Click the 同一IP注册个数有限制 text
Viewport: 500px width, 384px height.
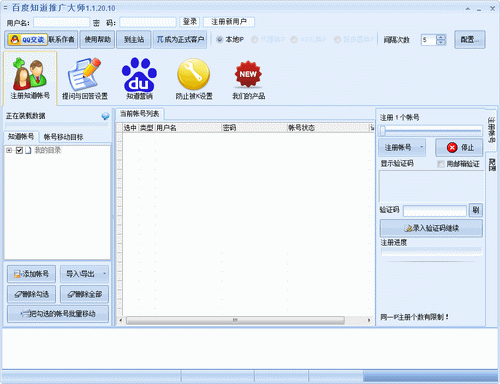[x=414, y=317]
